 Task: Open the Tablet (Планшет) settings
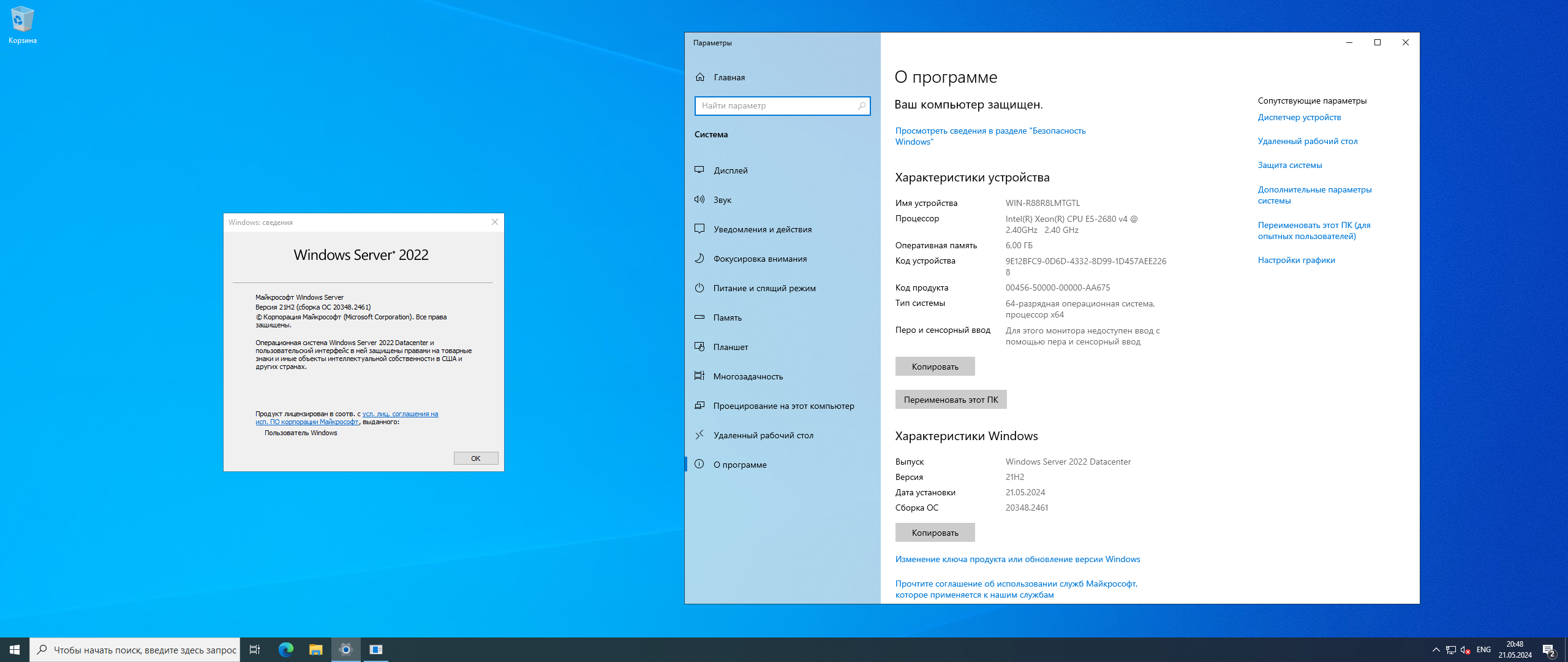[x=730, y=347]
